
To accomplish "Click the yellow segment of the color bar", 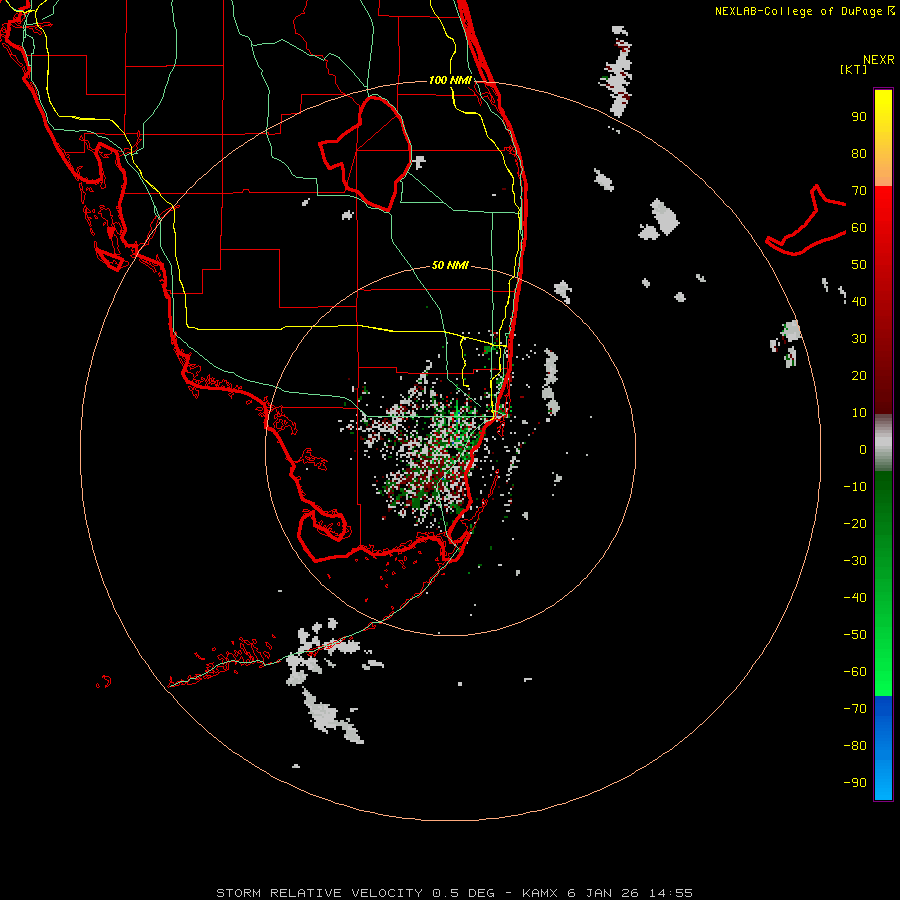I will tap(883, 138).
